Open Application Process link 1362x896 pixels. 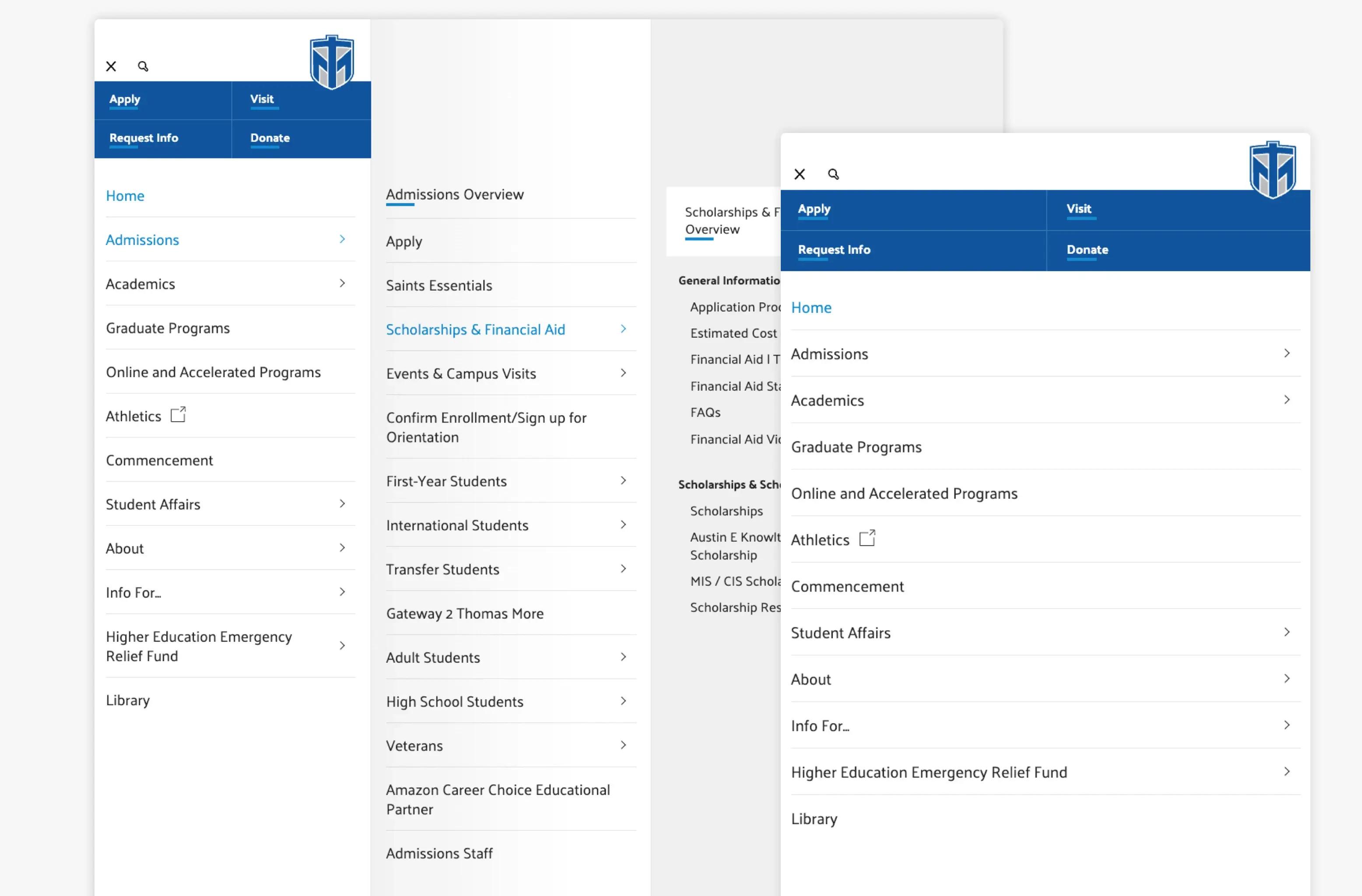tap(735, 307)
